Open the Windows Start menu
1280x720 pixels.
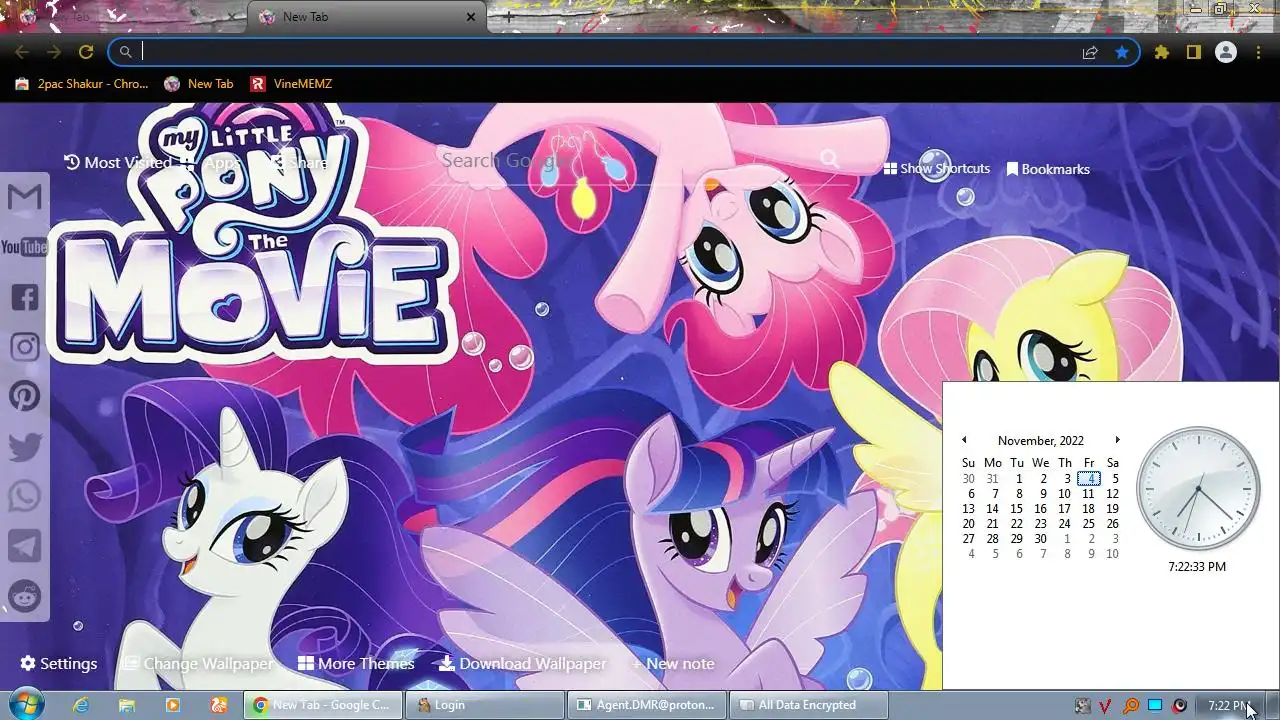coord(24,705)
